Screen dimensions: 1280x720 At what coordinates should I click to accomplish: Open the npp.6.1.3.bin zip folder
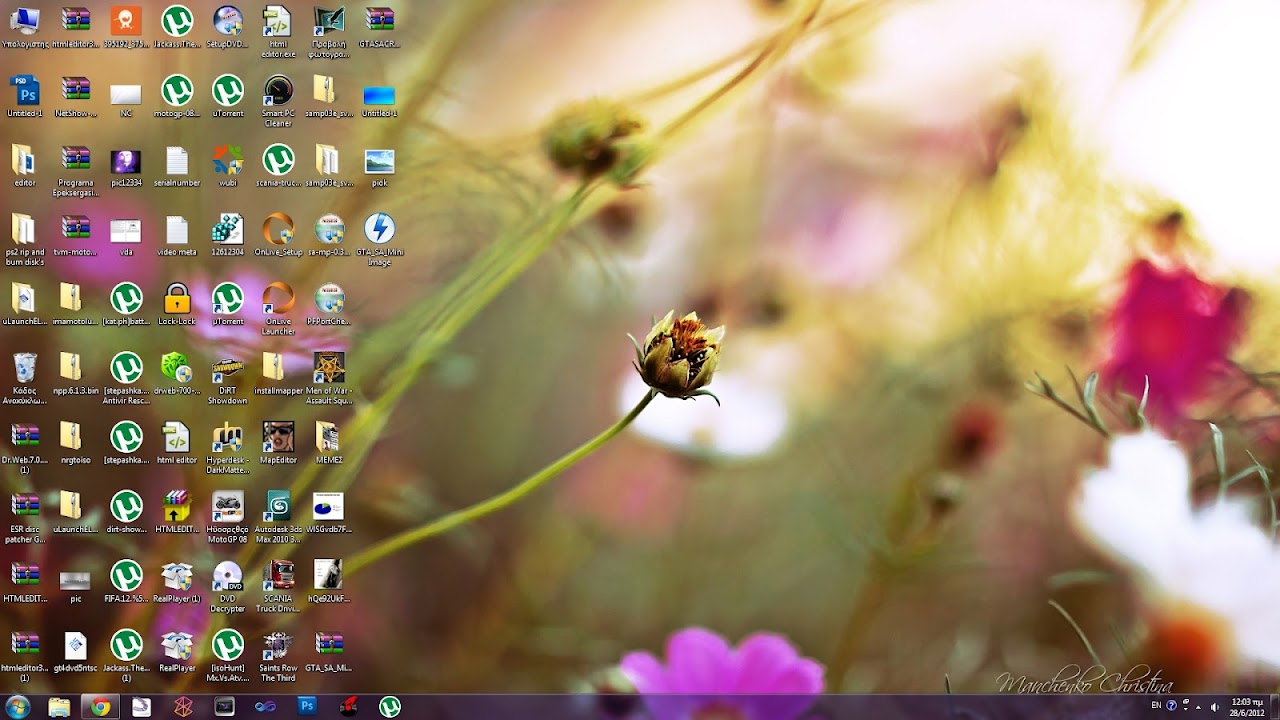(75, 374)
